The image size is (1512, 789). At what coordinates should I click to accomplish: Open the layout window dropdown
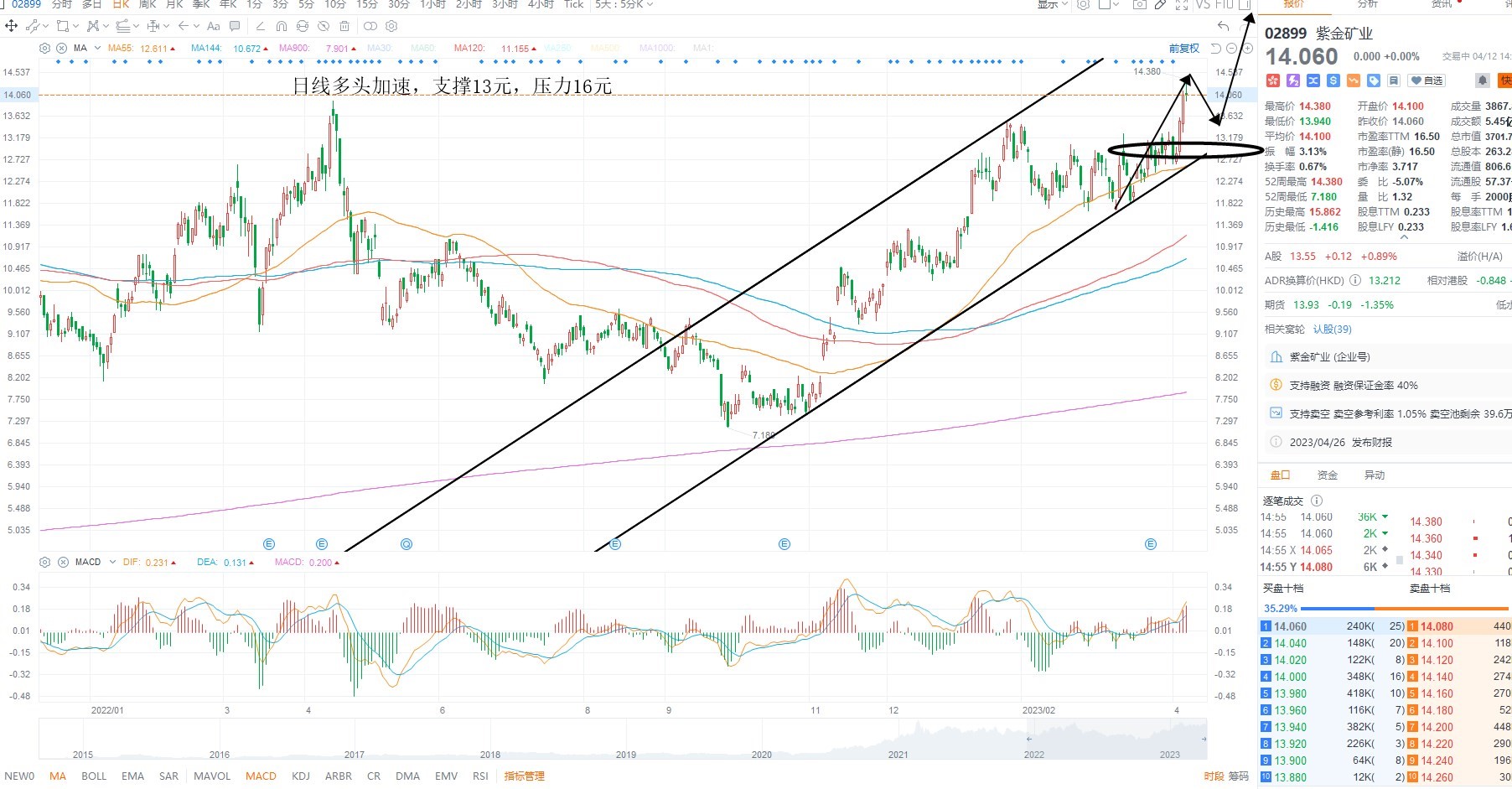(1108, 4)
